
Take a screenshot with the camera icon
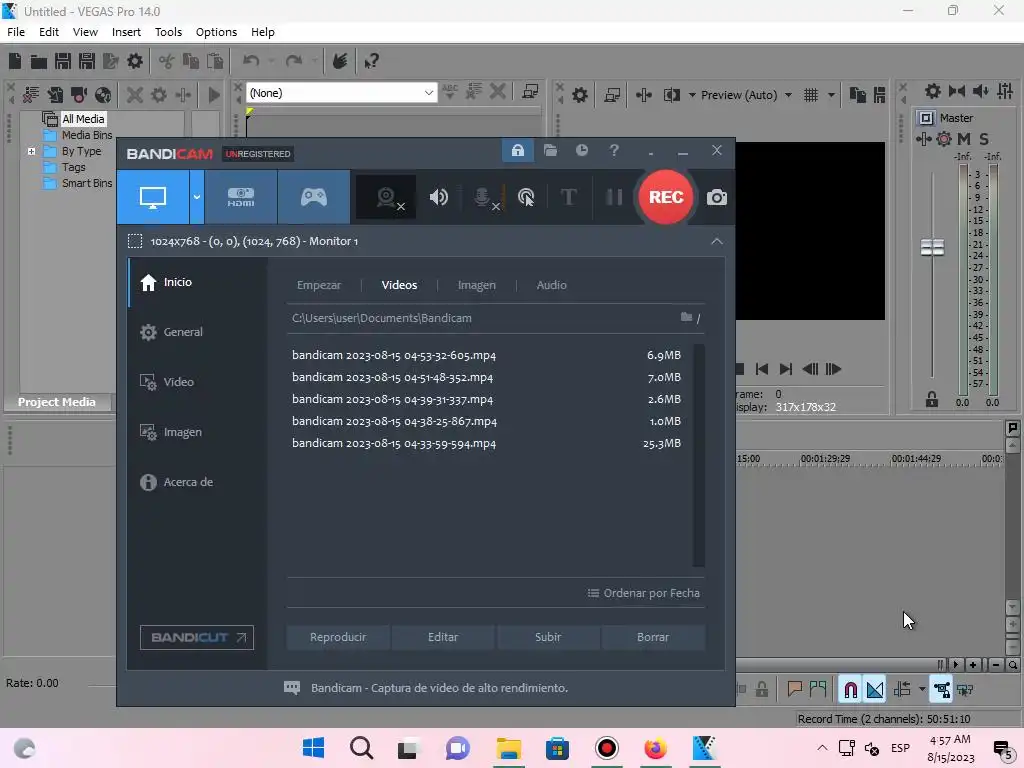pos(716,197)
